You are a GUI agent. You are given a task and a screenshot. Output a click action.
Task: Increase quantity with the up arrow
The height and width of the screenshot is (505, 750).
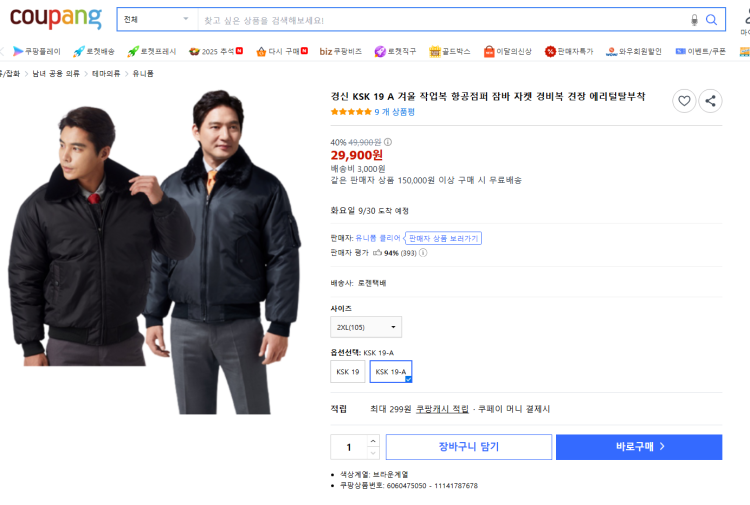point(373,440)
